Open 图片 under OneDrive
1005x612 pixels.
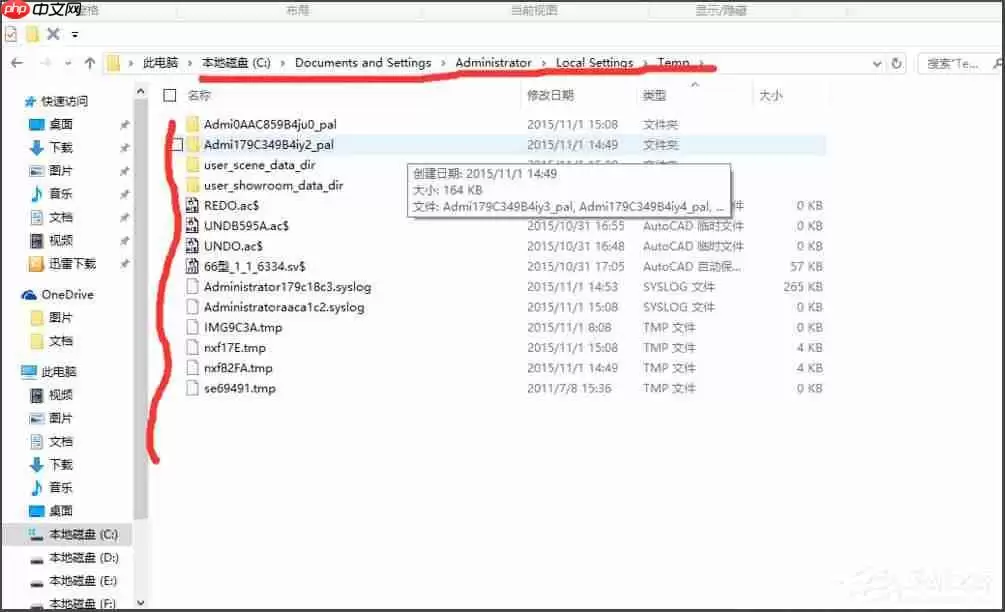61,318
